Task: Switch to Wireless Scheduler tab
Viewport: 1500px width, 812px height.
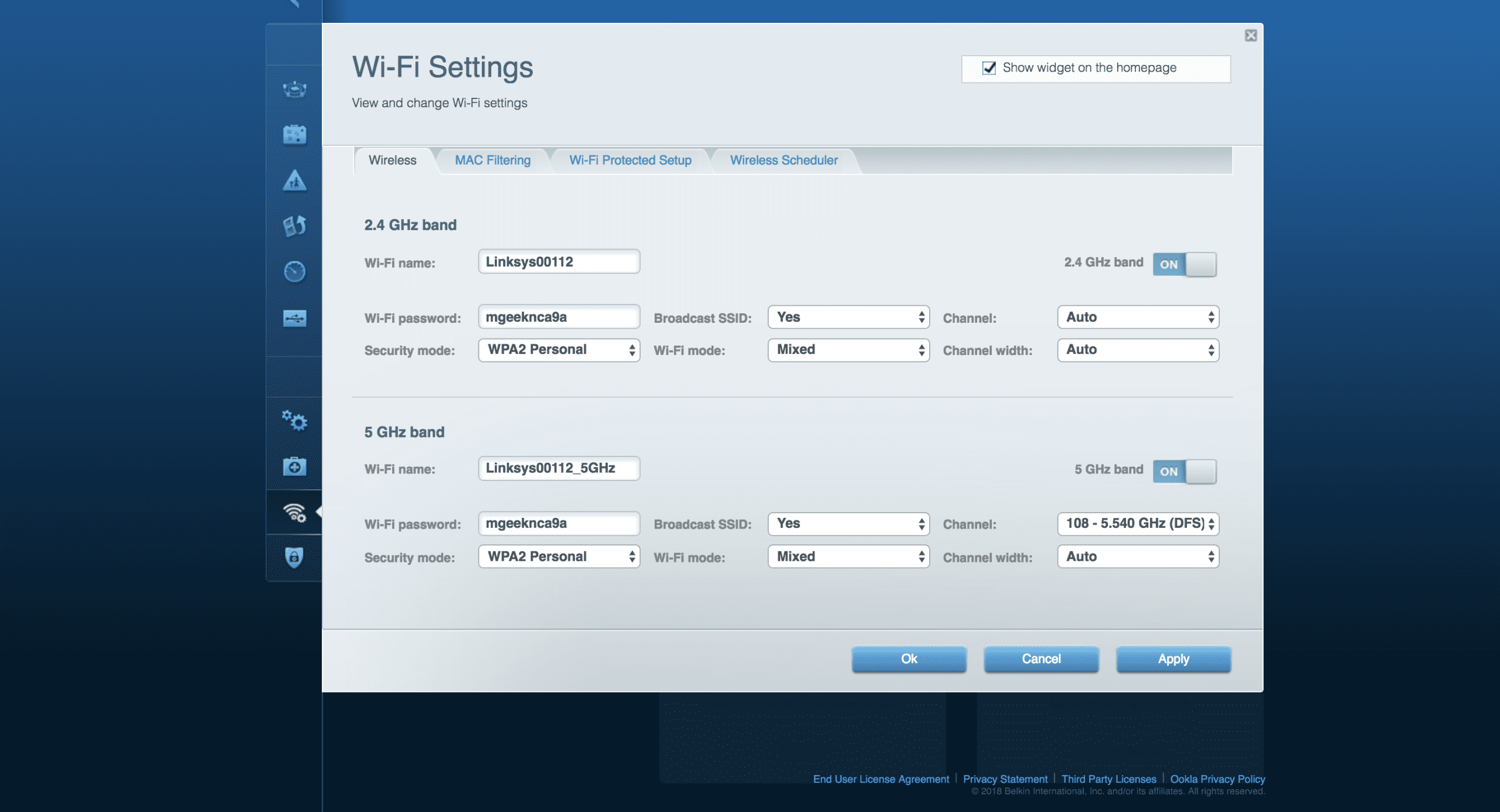Action: click(x=783, y=160)
